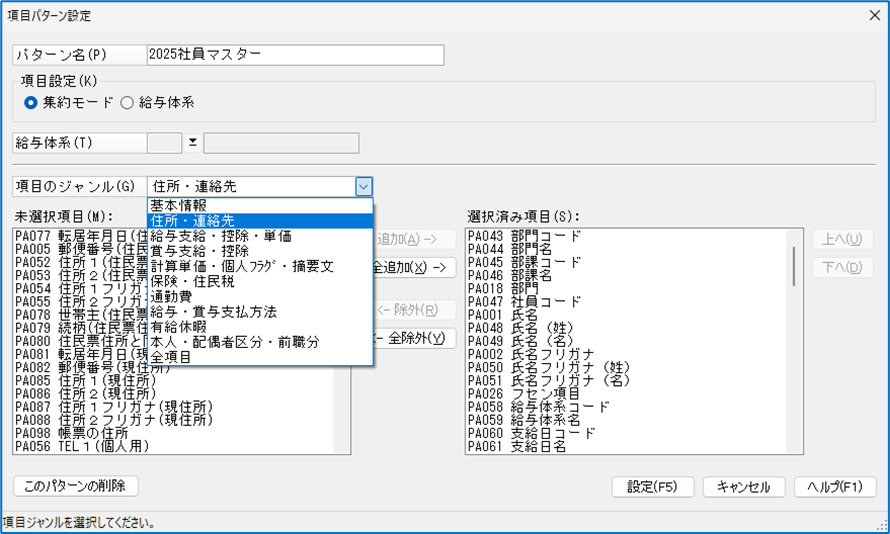Close the 項目パターン設定 dialog window
The height and width of the screenshot is (534, 890).
873,15
